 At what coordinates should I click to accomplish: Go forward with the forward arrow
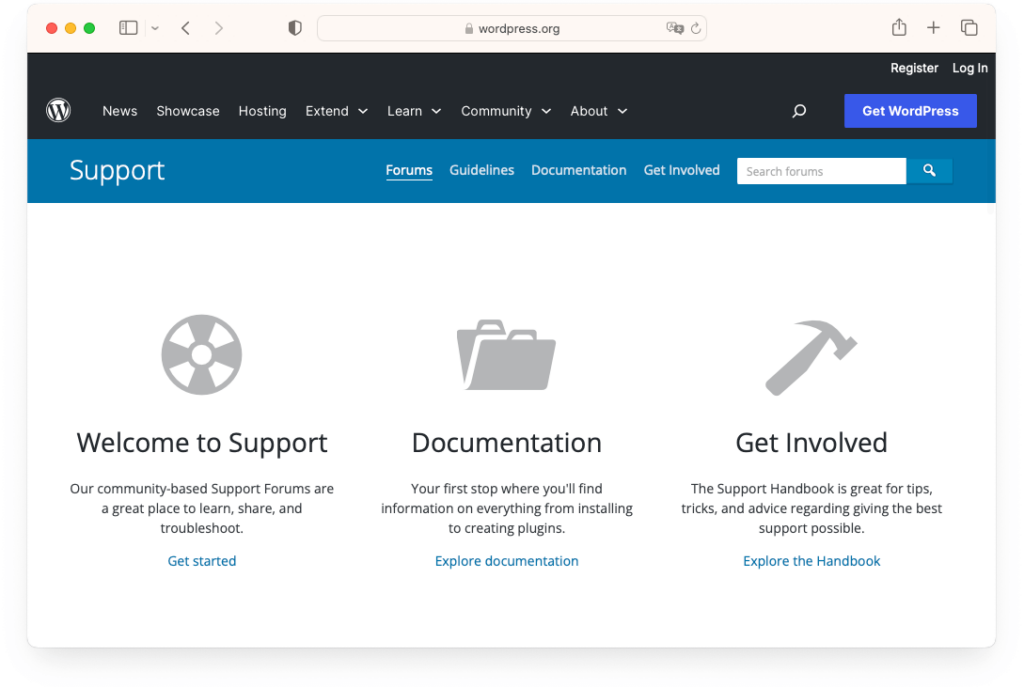coord(219,28)
